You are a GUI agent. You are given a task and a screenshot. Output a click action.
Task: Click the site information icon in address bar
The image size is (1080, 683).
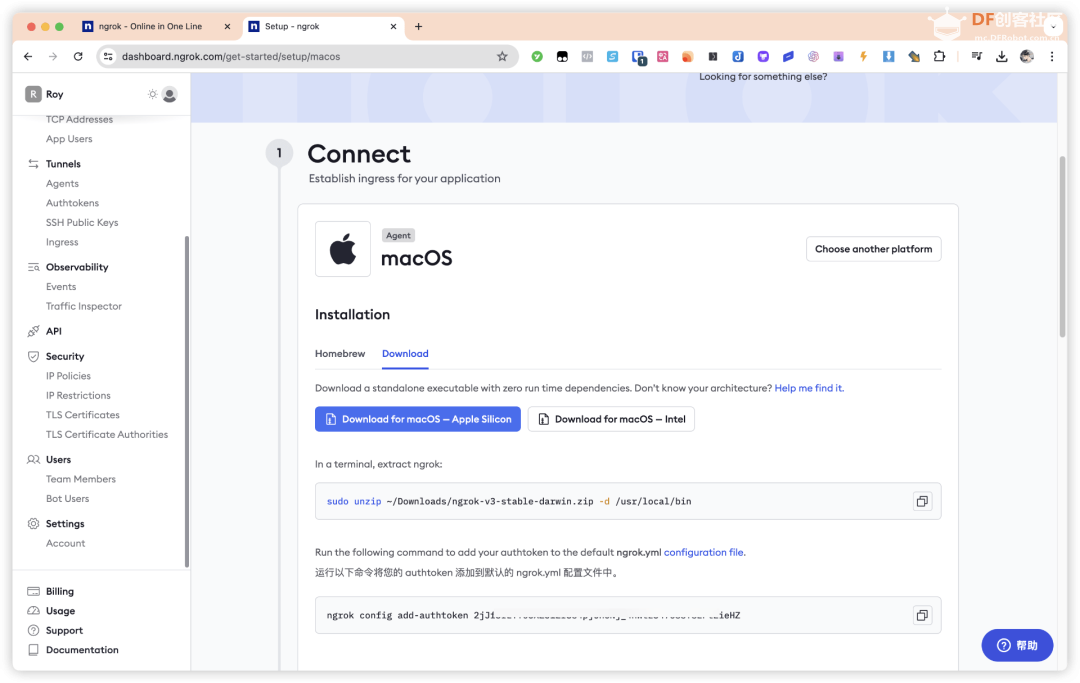[x=108, y=56]
